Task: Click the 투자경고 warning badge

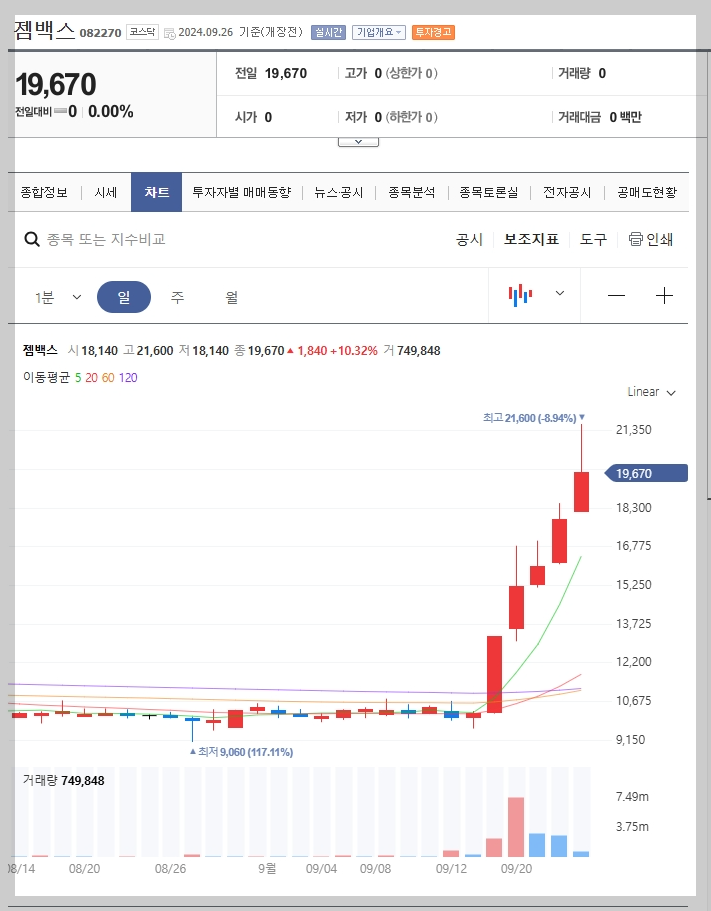Action: click(432, 31)
